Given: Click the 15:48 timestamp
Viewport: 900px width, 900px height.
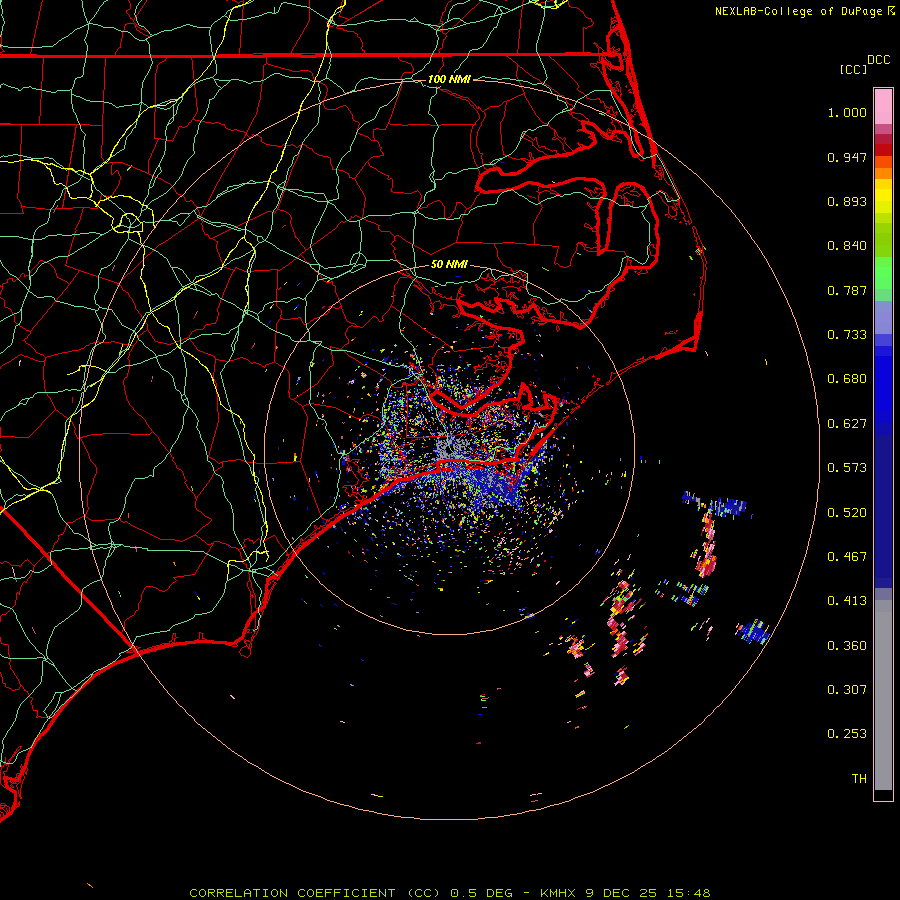Looking at the screenshot, I should click(x=689, y=893).
